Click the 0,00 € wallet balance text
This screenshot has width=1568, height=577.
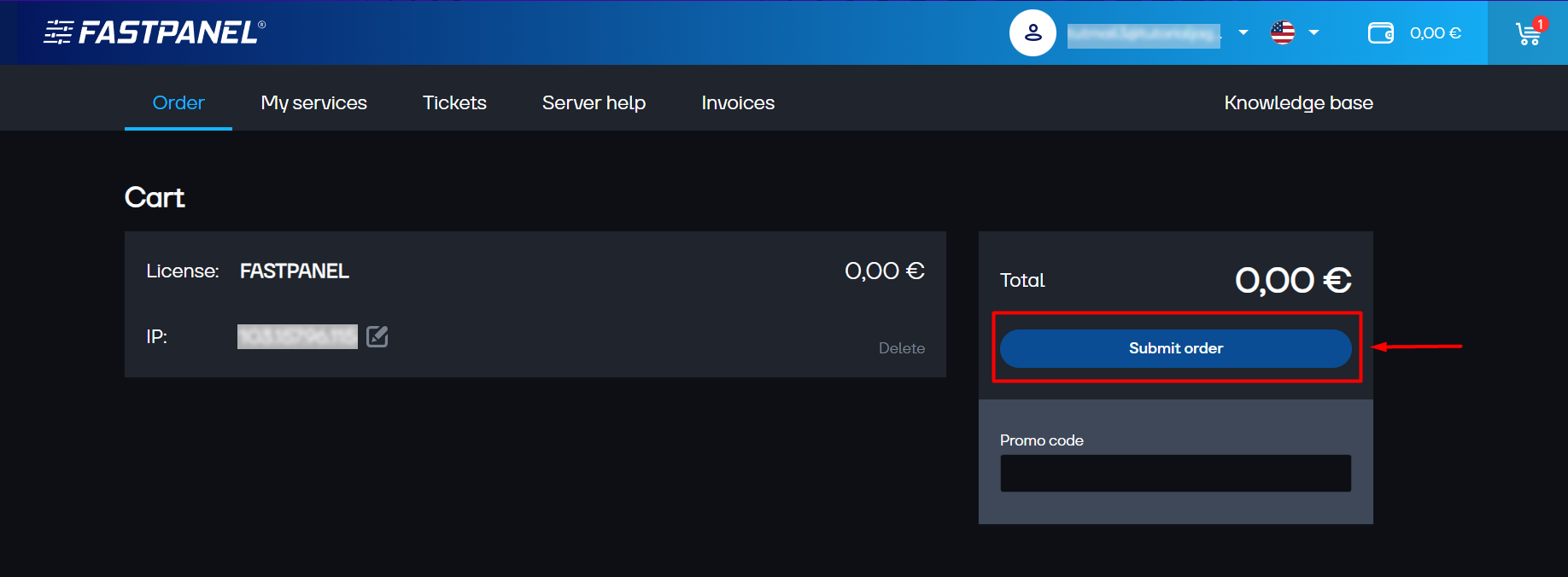coord(1436,33)
